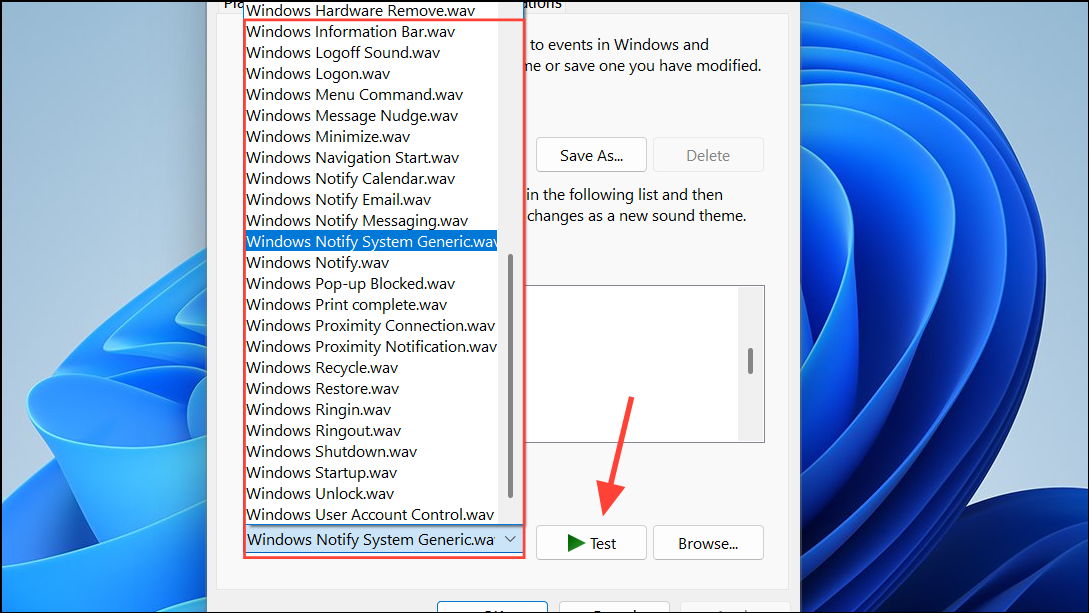Click the sound list dropdown scrollbar thumb
This screenshot has height=613, width=1089.
pos(510,376)
